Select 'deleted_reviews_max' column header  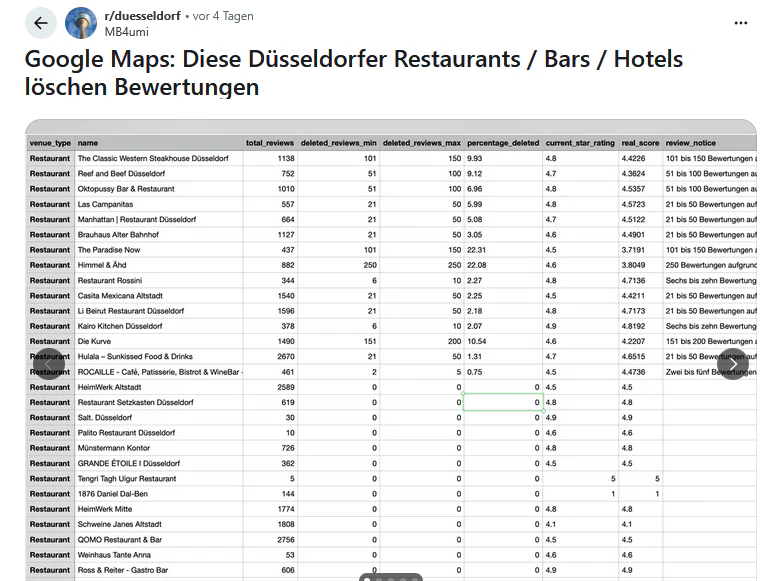pyautogui.click(x=422, y=143)
